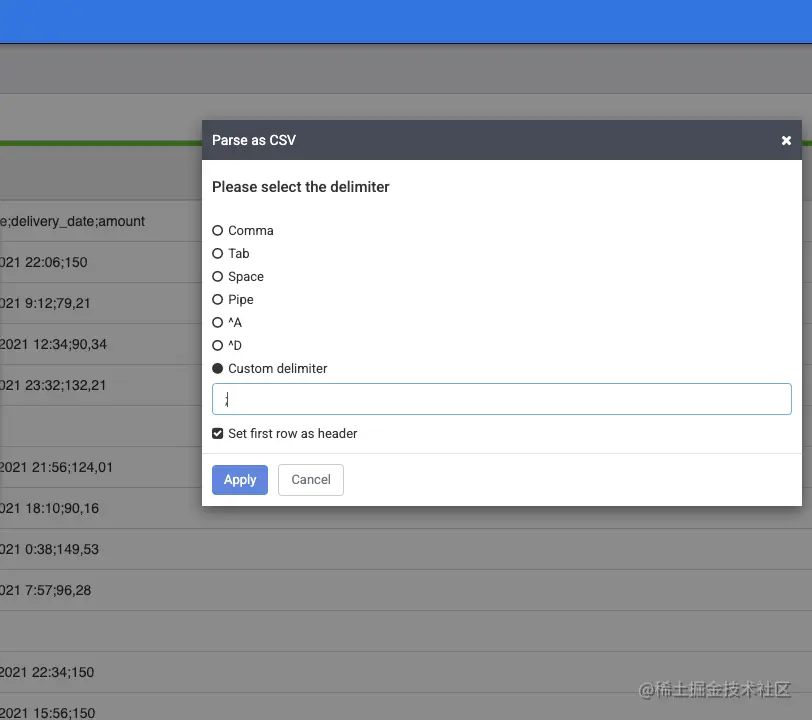Screen dimensions: 812x720
Task: Click the row containing '12:34;90,34'
Action: [101, 344]
